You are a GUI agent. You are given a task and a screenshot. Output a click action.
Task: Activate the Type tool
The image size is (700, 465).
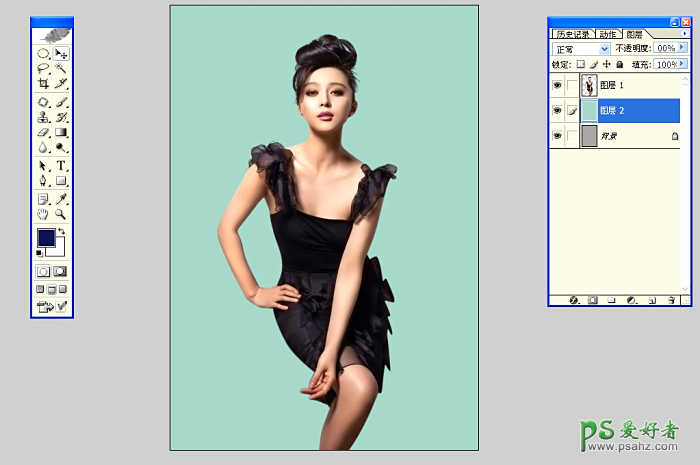click(61, 165)
